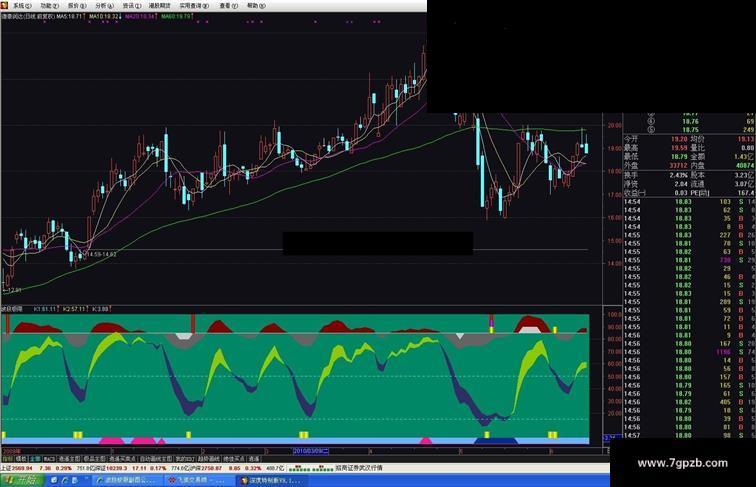Image resolution: width=756 pixels, height=487 pixels.
Task: Click the 量比 value 0.80
Action: [x=747, y=148]
